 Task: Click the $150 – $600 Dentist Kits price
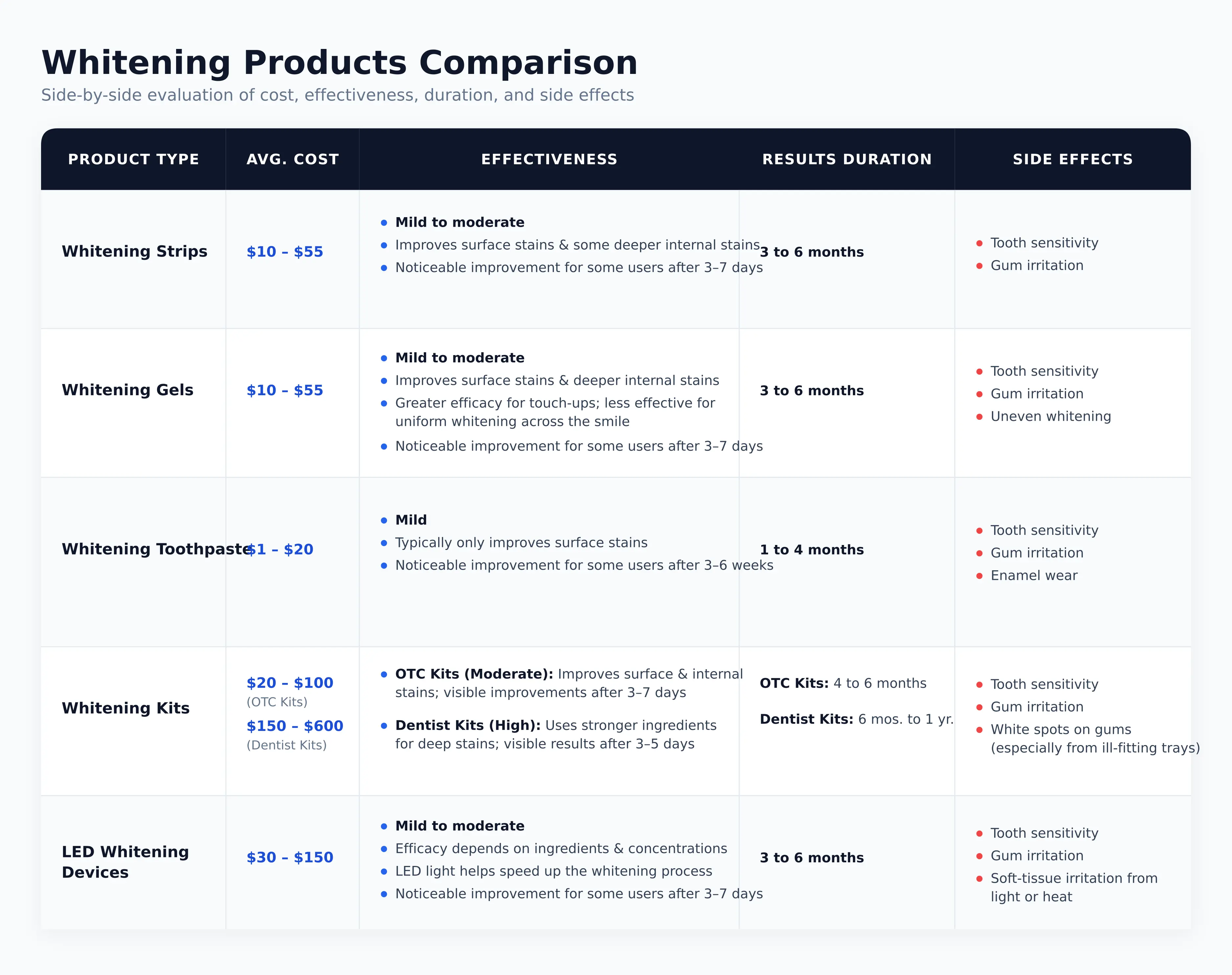pos(295,726)
